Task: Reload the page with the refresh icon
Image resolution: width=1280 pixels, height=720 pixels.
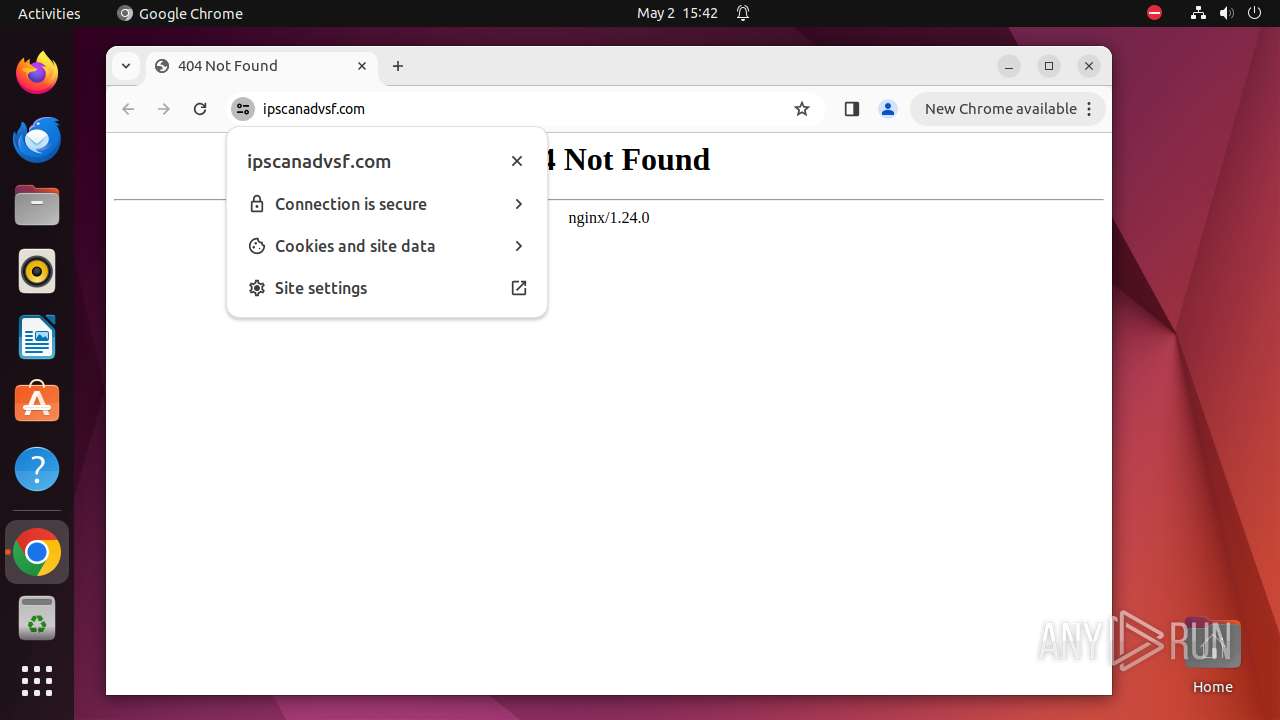Action: (200, 109)
